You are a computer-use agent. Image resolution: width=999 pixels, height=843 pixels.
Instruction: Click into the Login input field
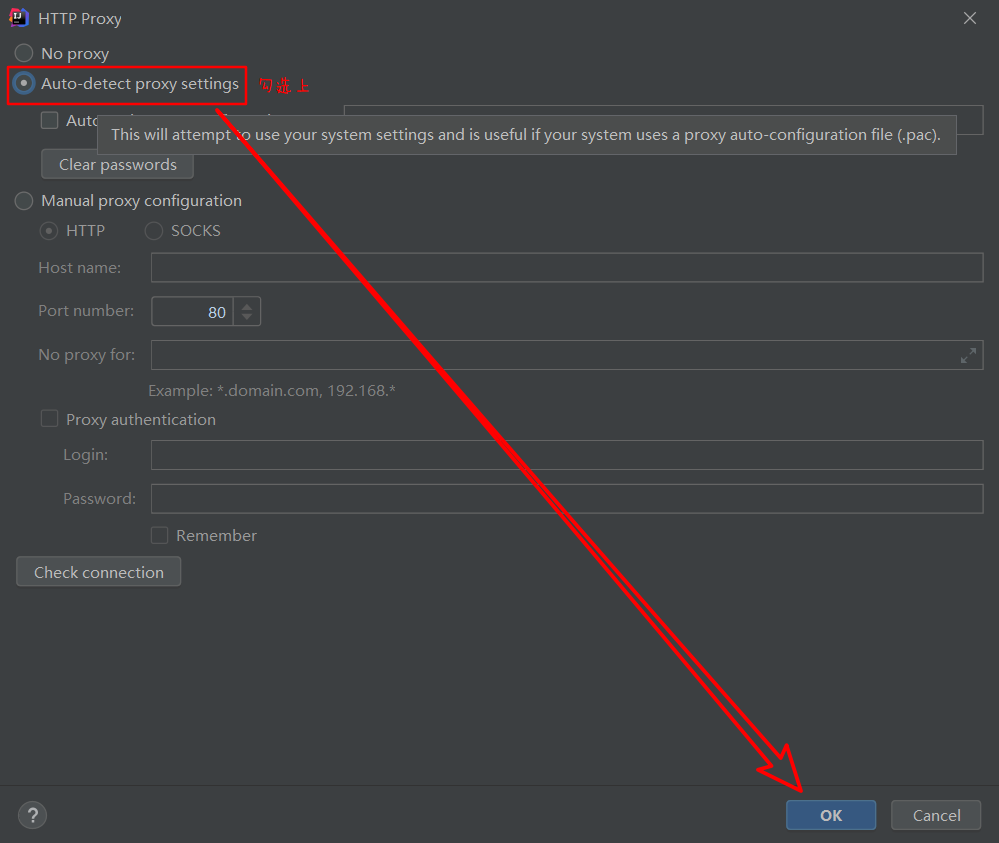coord(567,455)
